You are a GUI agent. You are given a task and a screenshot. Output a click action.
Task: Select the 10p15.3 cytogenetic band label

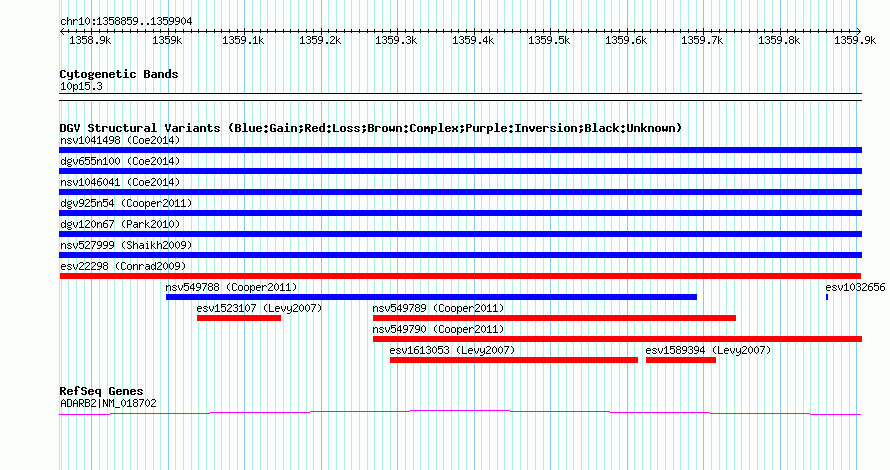click(81, 86)
